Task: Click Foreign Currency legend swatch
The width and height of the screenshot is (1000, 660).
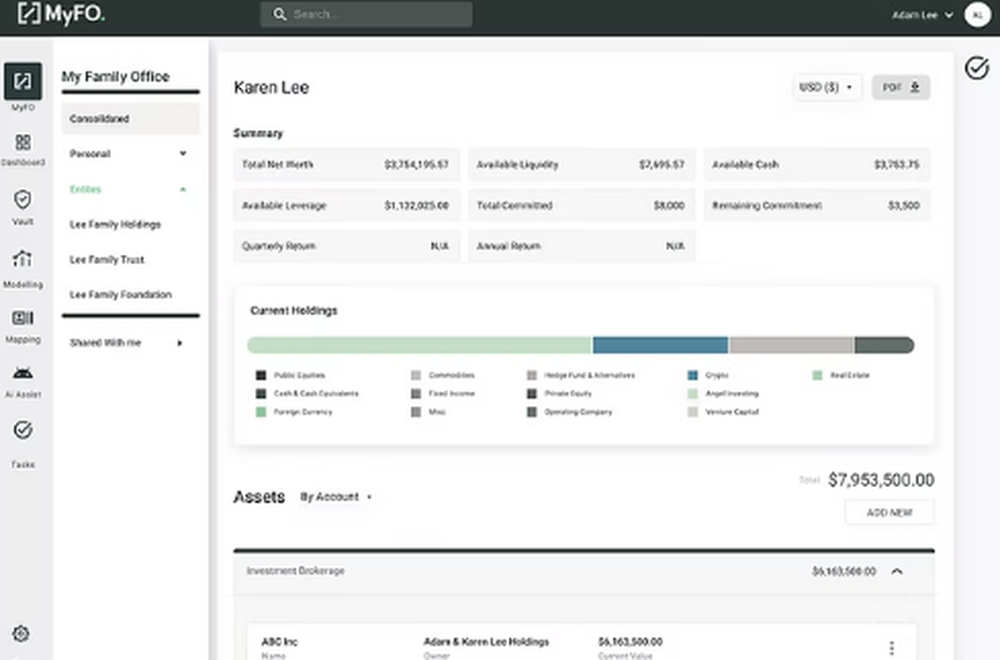Action: tap(261, 412)
